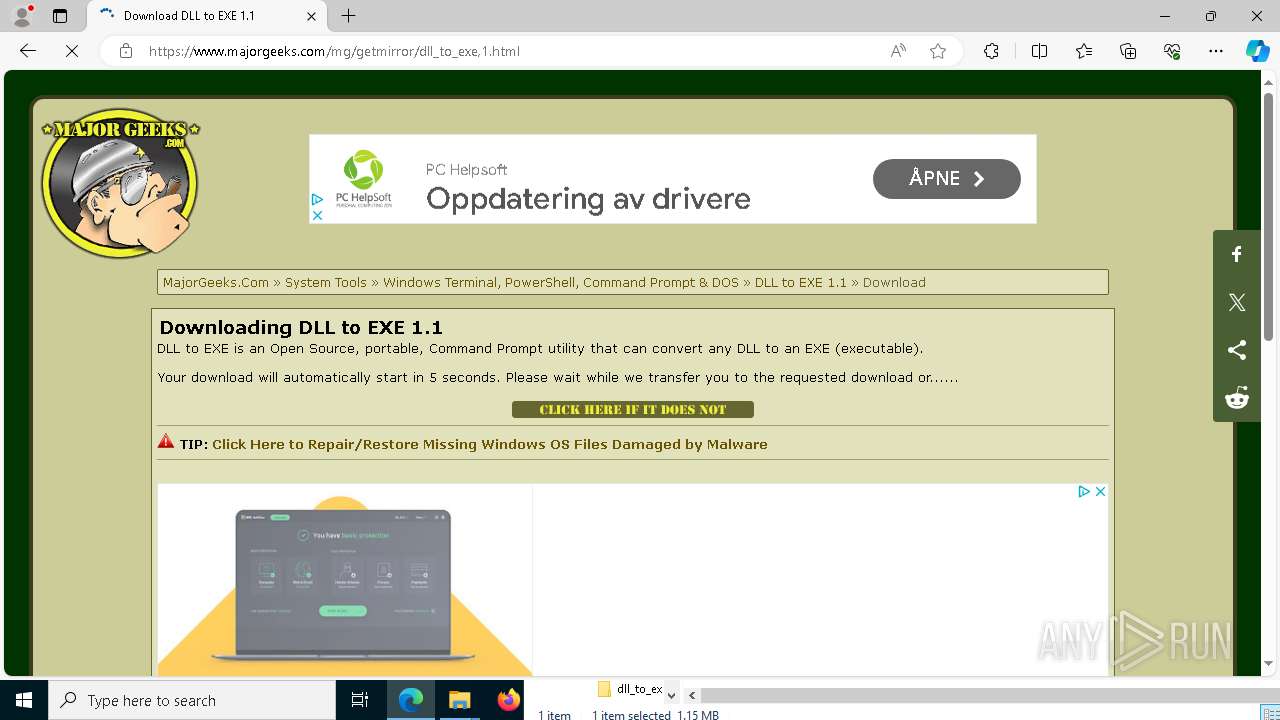Click Explorer horizontal scrollbar left arrow

pyautogui.click(x=691, y=695)
